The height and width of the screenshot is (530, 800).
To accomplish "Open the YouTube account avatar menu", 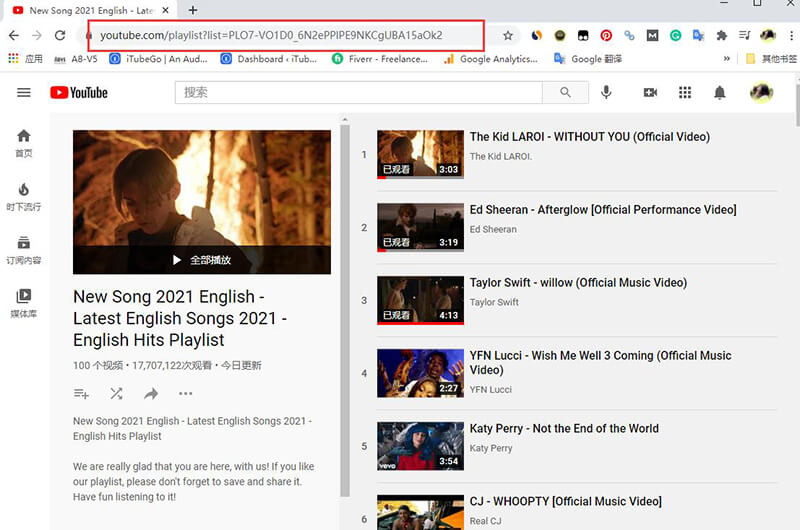I will point(761,92).
